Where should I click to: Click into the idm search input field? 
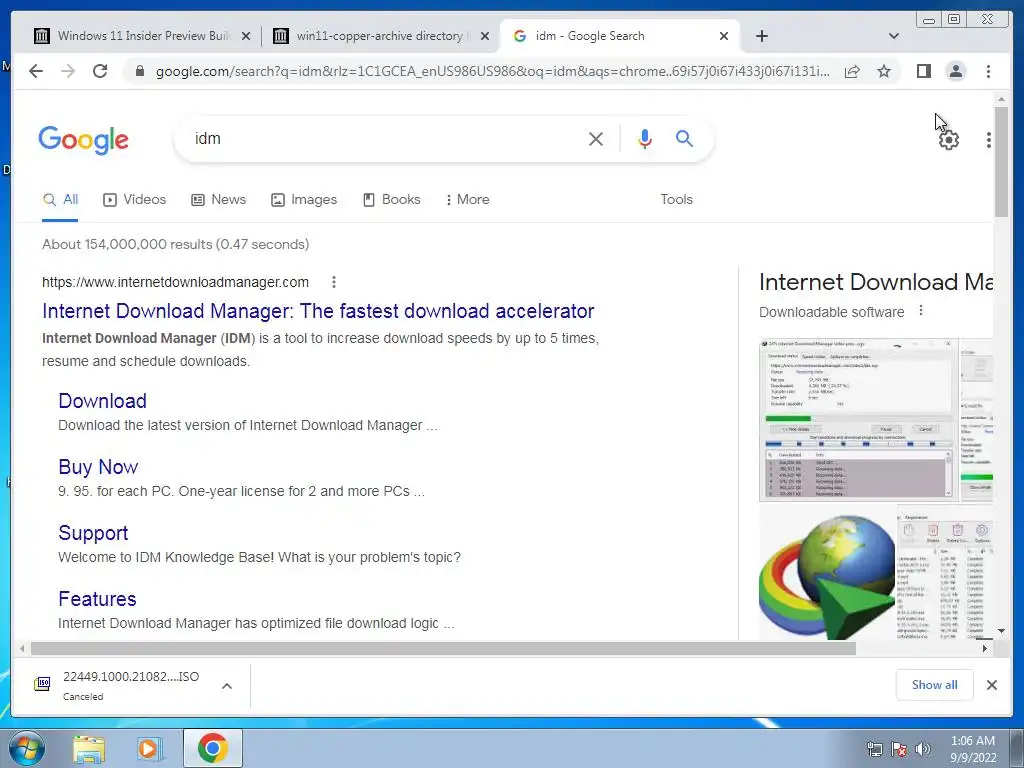pyautogui.click(x=385, y=138)
